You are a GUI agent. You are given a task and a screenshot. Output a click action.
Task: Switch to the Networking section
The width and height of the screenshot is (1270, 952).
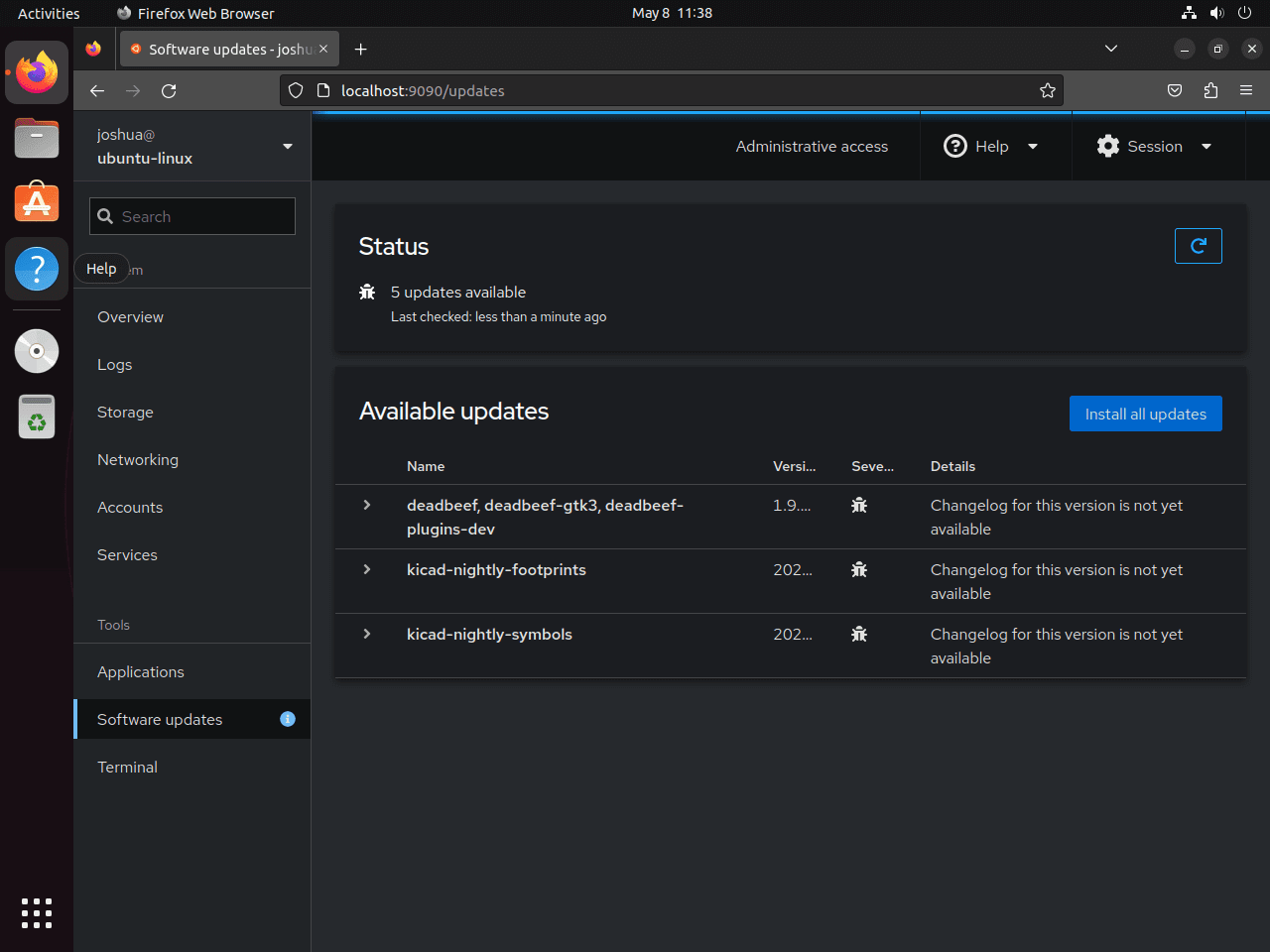coord(137,459)
